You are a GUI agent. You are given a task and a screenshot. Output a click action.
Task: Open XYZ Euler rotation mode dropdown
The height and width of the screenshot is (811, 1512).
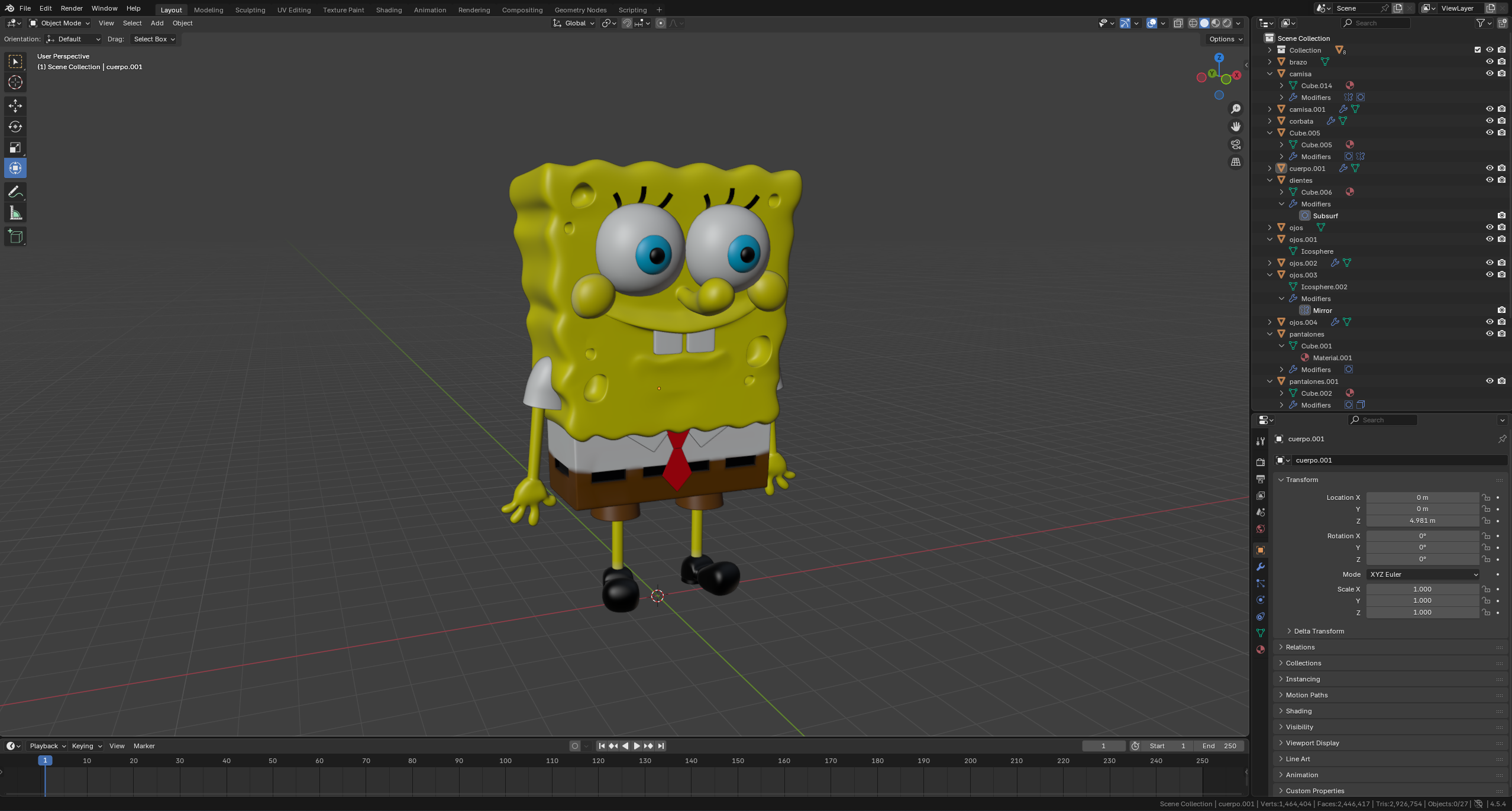coord(1423,574)
